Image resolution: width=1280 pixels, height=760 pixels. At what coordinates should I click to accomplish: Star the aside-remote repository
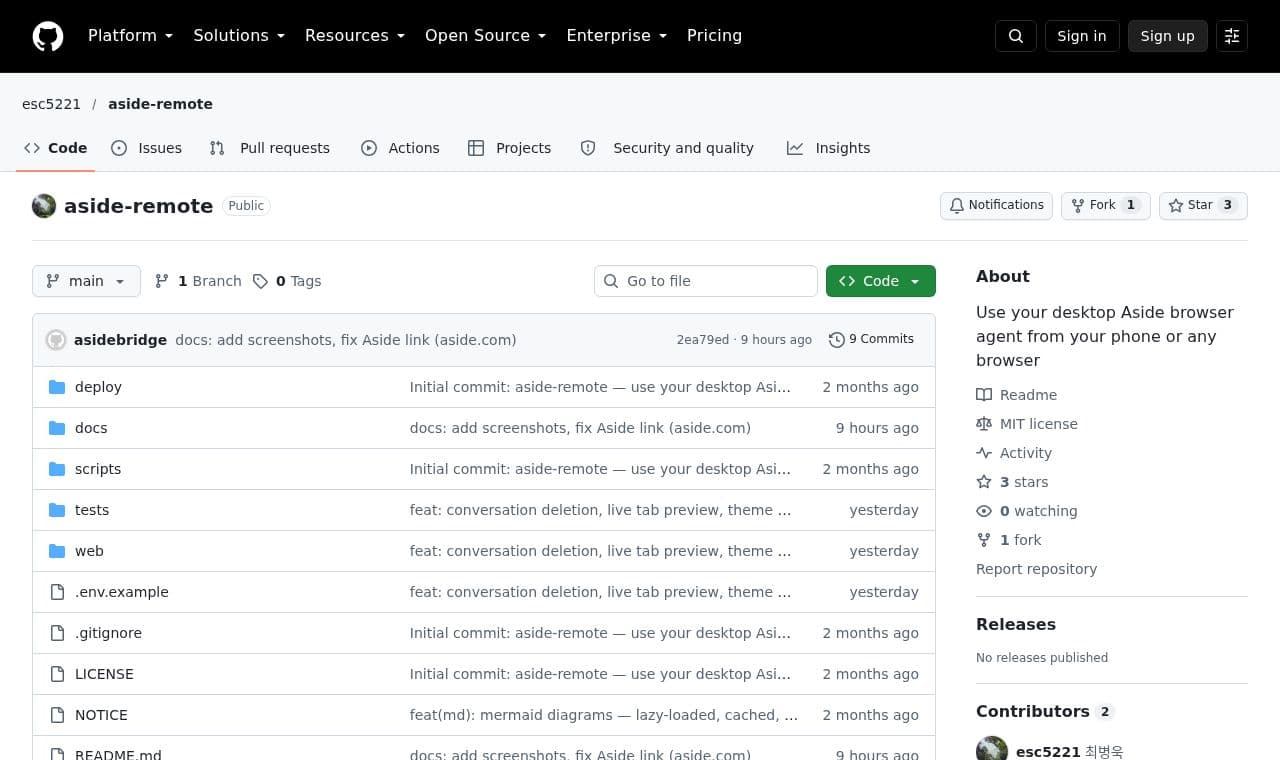(x=1203, y=205)
